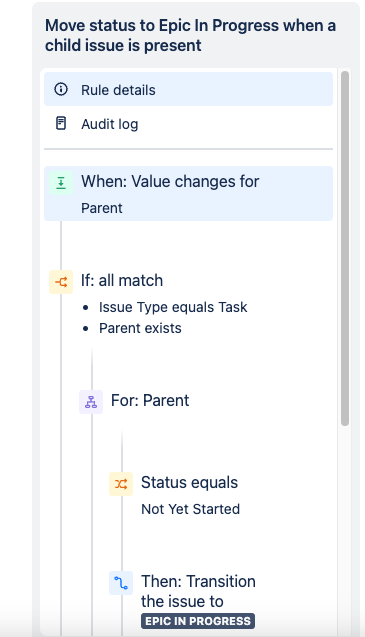The width and height of the screenshot is (365, 637).
Task: Click the Rule details info icon
Action: point(61,89)
